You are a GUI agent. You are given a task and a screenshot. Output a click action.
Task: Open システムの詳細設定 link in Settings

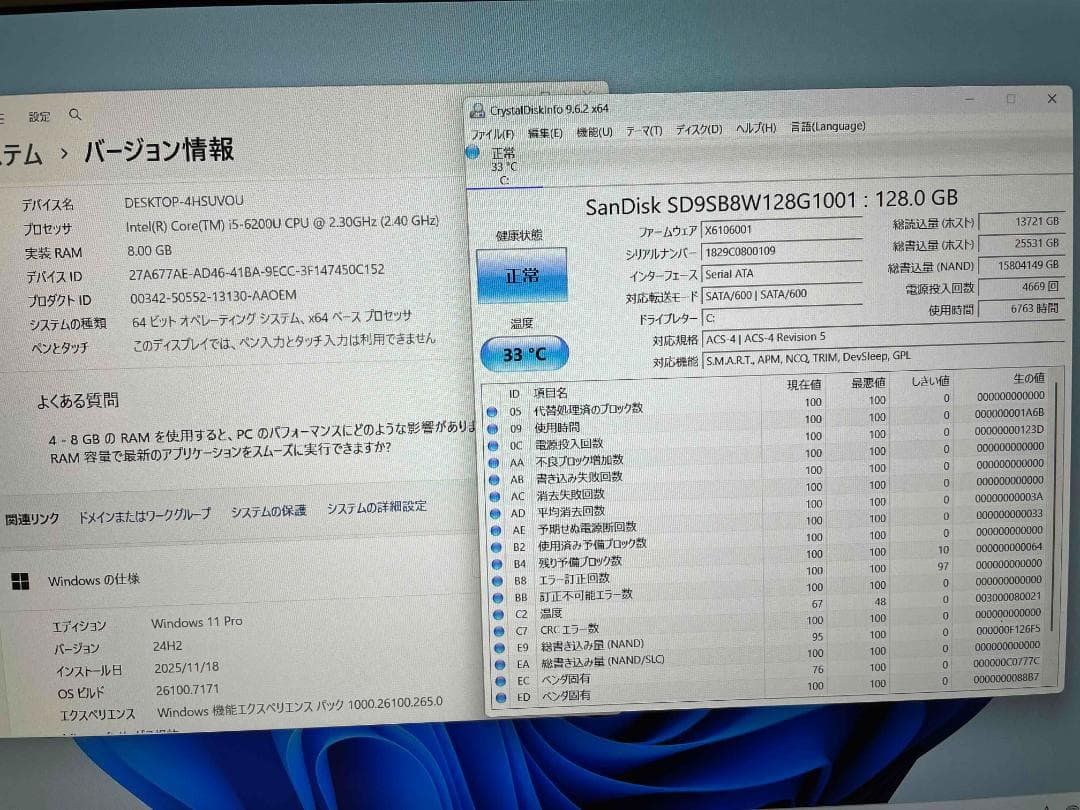point(376,508)
